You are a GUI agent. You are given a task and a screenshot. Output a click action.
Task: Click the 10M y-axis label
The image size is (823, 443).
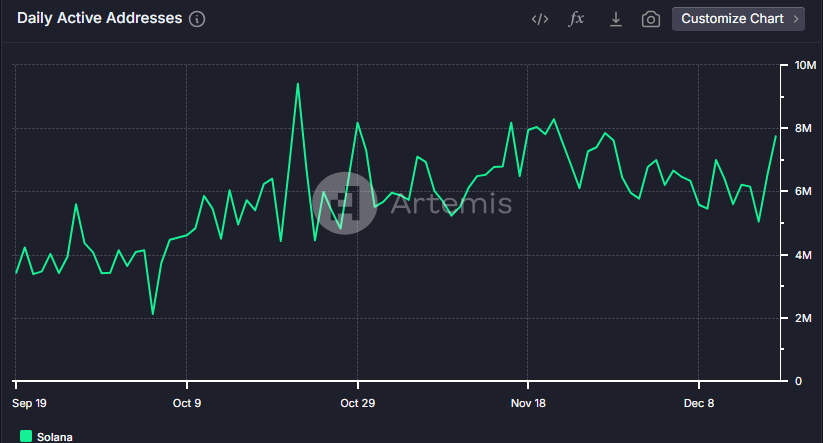(x=805, y=65)
